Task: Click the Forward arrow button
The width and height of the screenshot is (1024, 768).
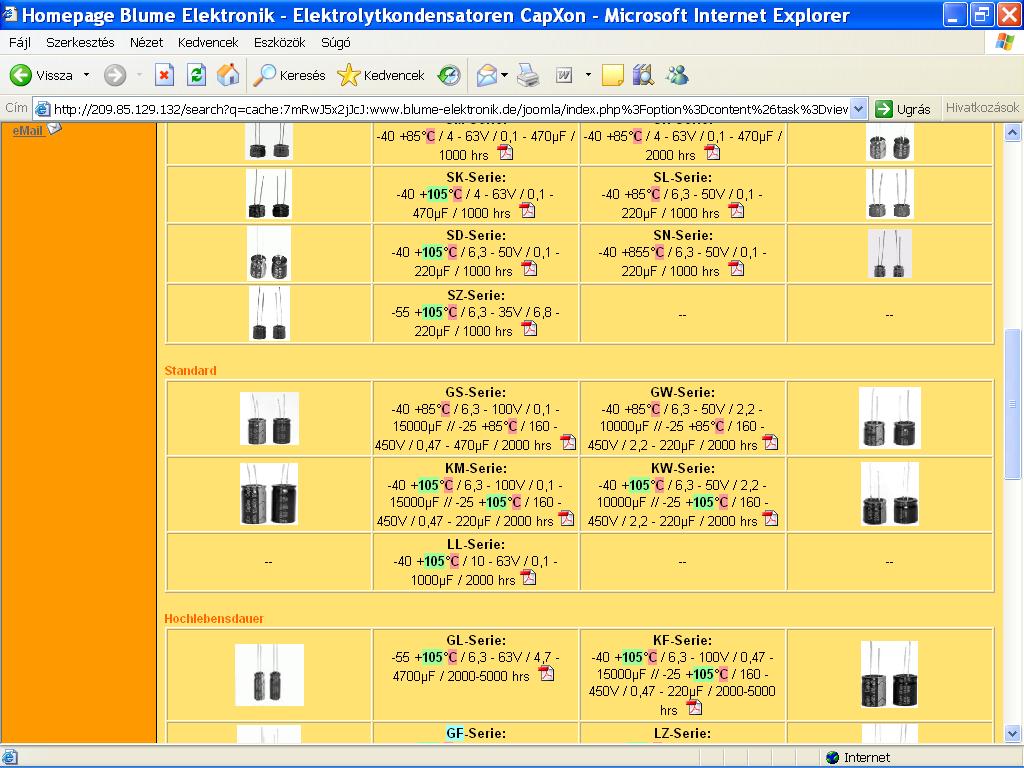Action: 115,75
